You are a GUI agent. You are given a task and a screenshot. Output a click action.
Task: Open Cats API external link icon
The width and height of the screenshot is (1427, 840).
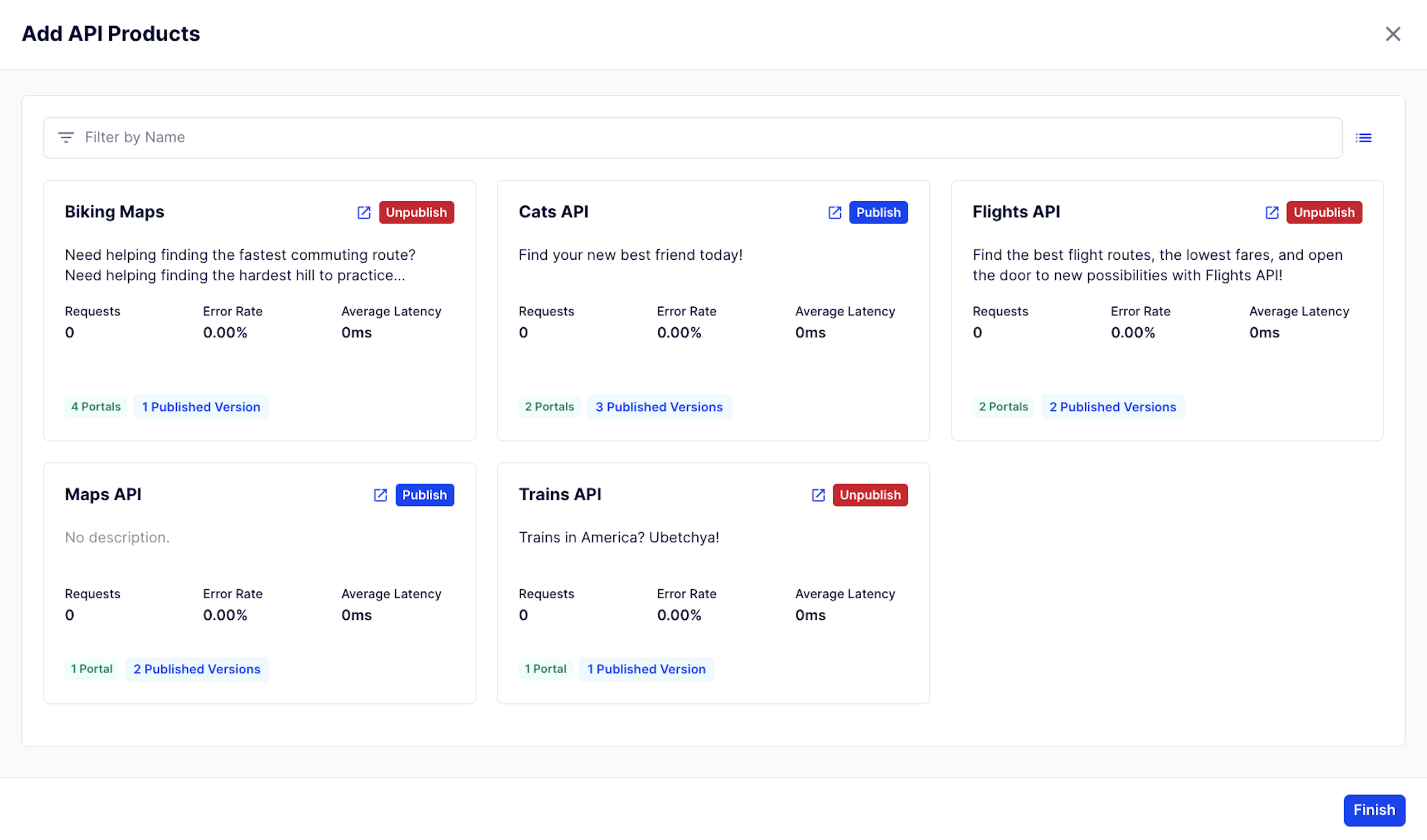(x=834, y=212)
